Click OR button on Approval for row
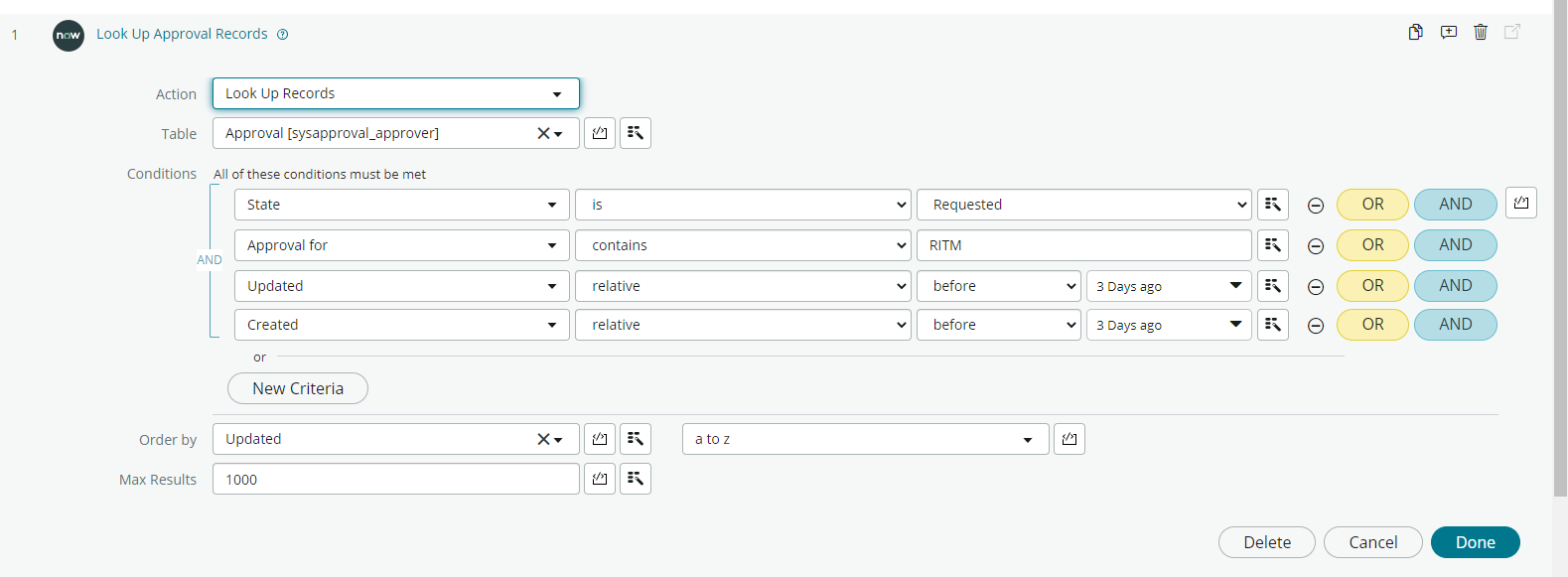1568x577 pixels. 1372,245
